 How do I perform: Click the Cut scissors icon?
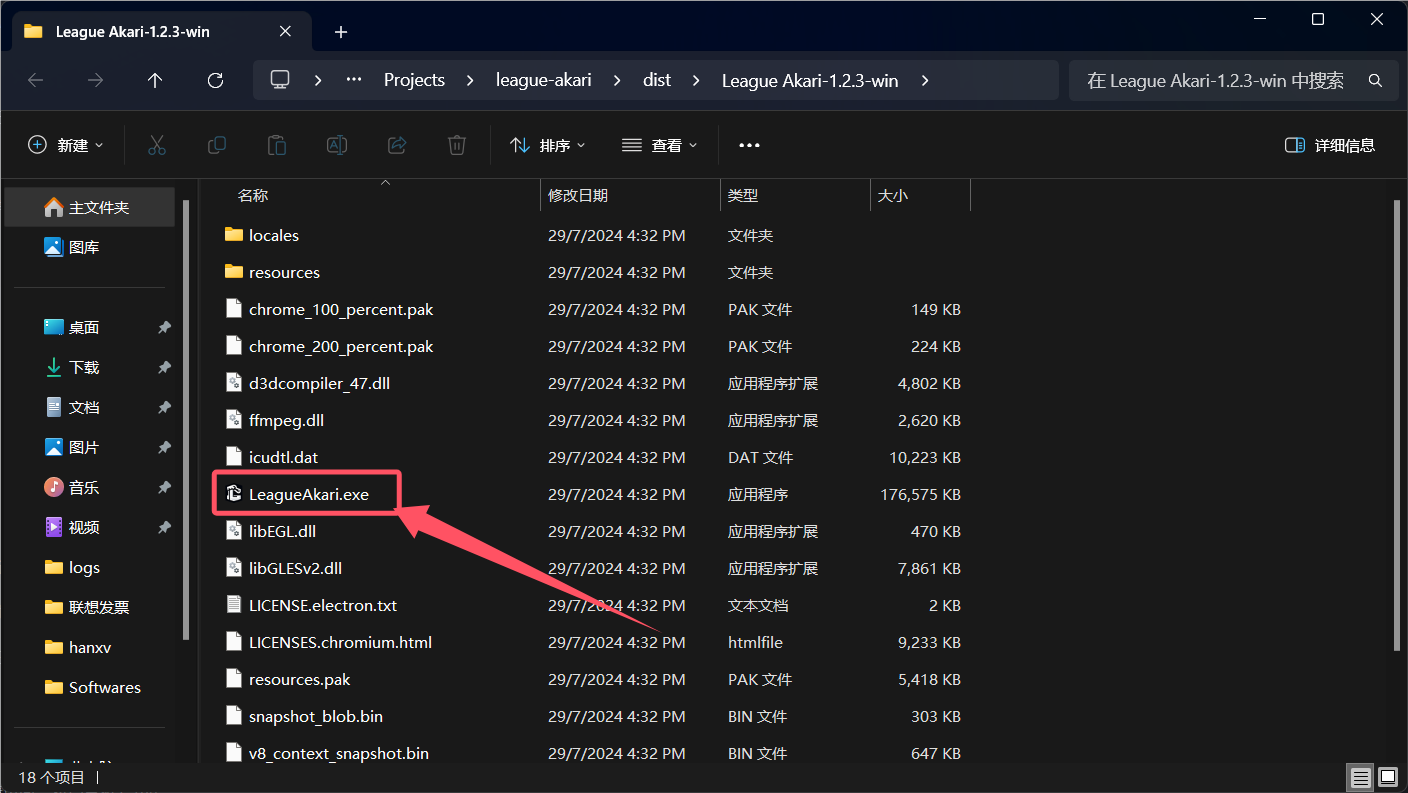156,145
